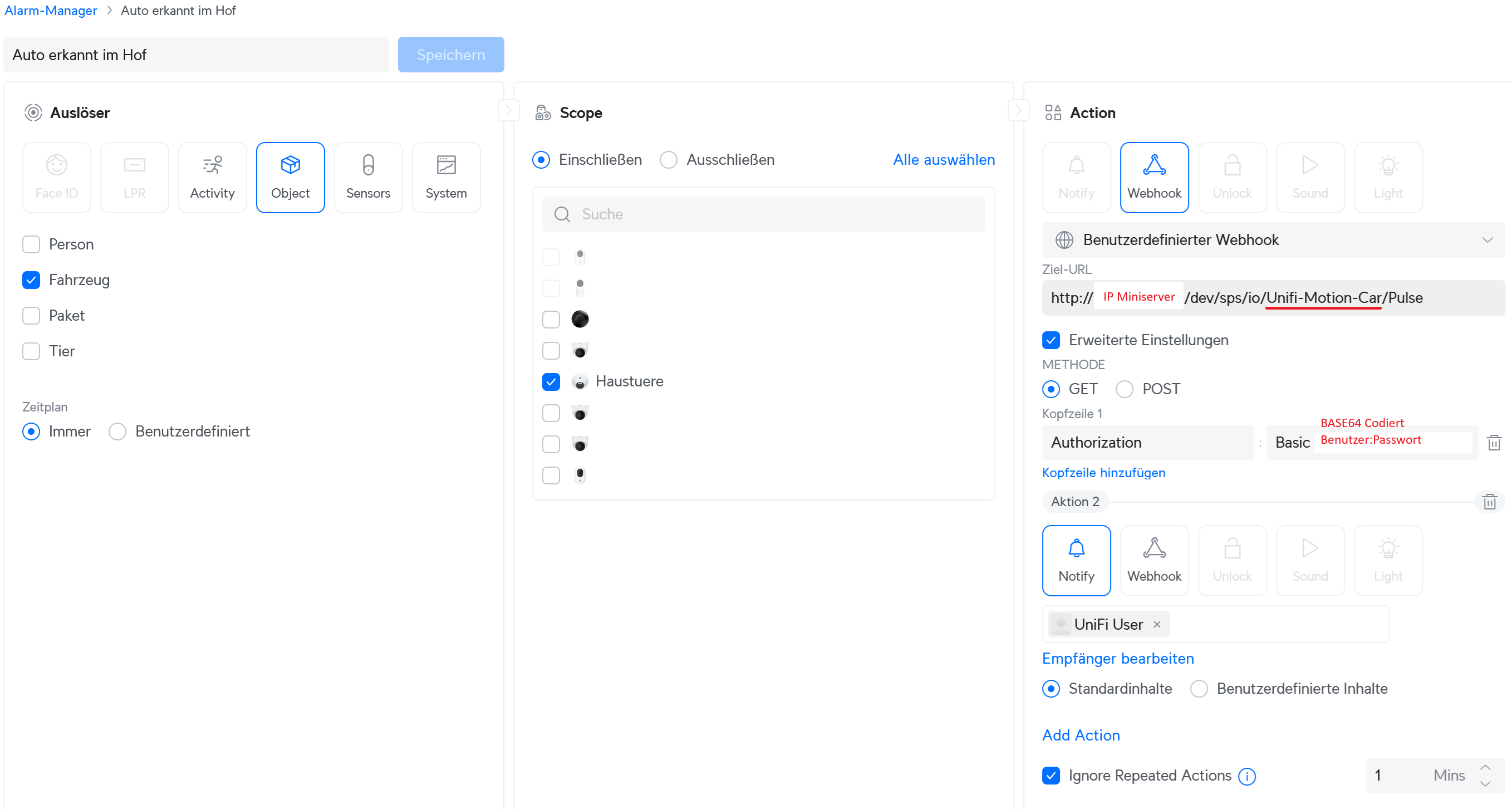
Task: Choose the Notify action in Aktion 2
Action: [x=1076, y=560]
